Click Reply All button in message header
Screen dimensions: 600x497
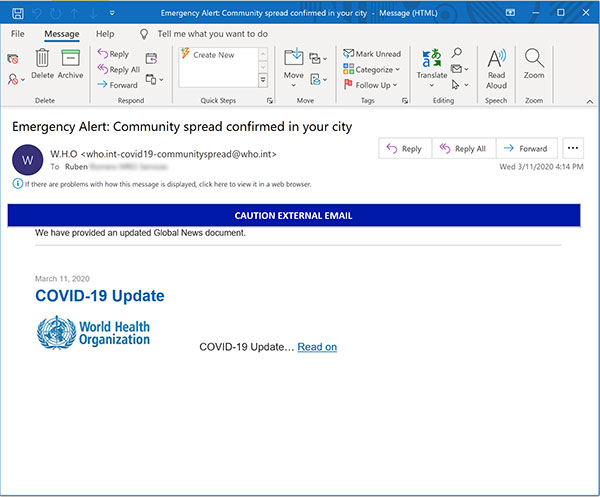coord(463,148)
